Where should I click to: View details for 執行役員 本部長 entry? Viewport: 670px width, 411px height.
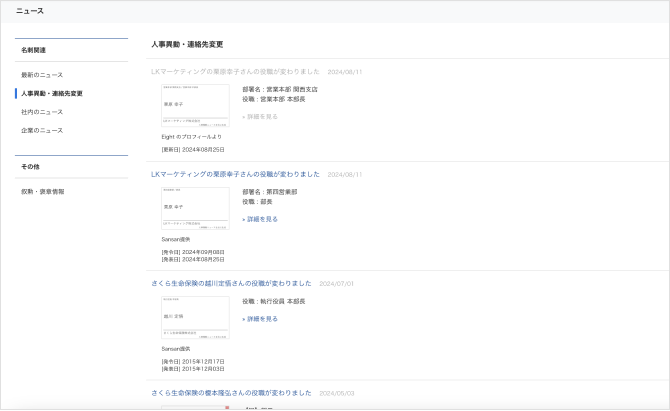coord(260,319)
